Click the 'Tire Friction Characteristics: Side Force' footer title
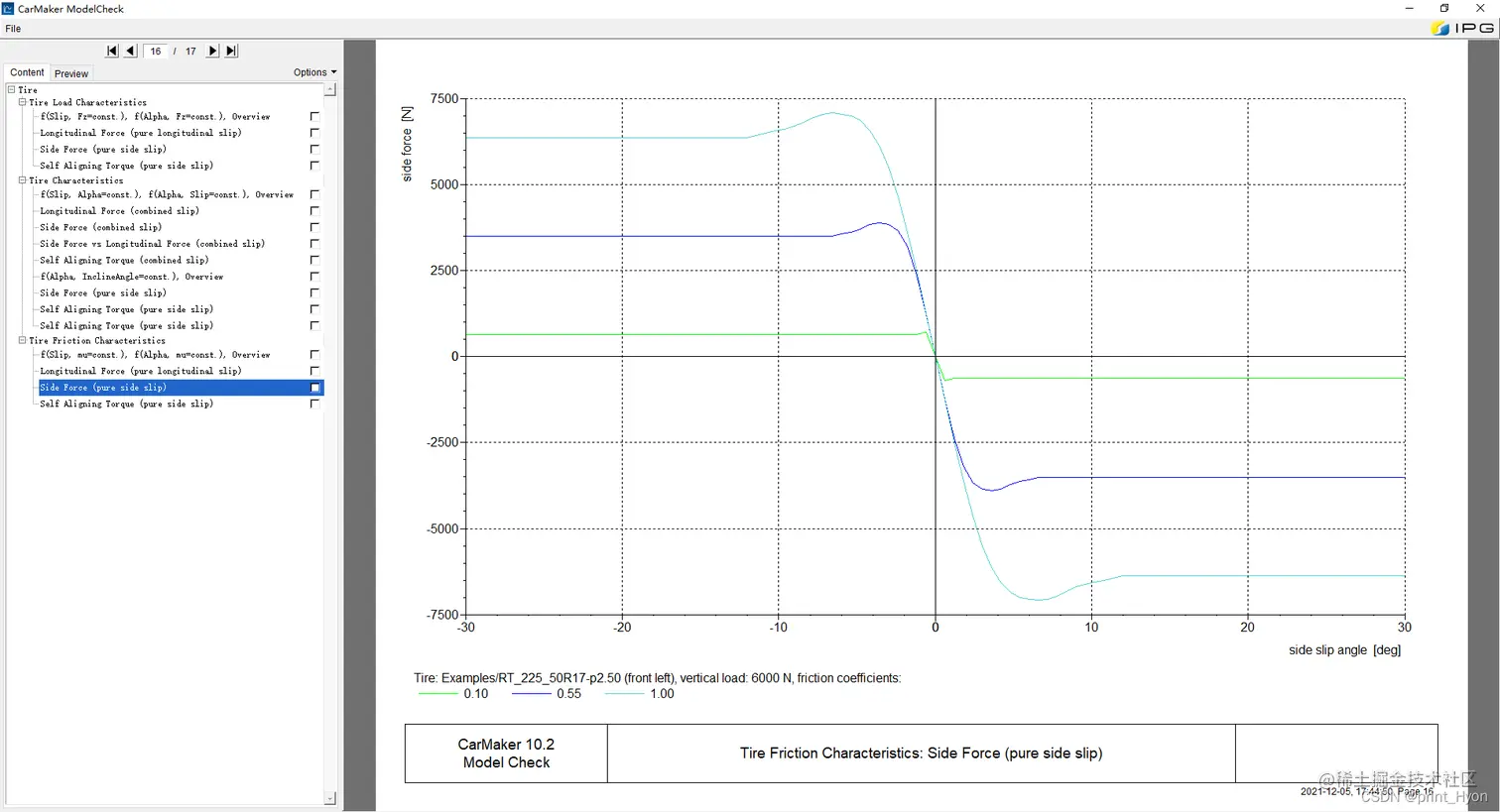This screenshot has height=812, width=1500. (x=921, y=754)
